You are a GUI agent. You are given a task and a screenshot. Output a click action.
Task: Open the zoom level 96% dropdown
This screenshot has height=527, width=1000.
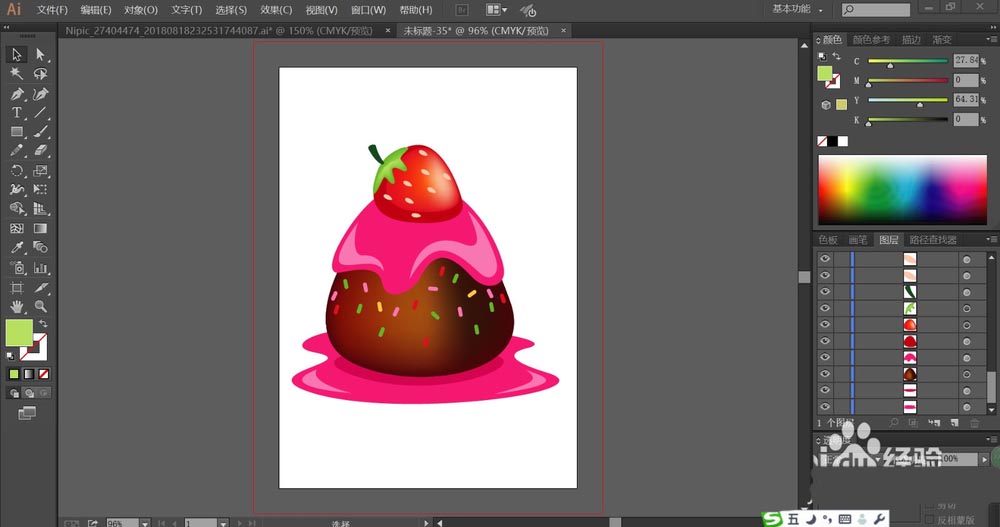click(145, 523)
